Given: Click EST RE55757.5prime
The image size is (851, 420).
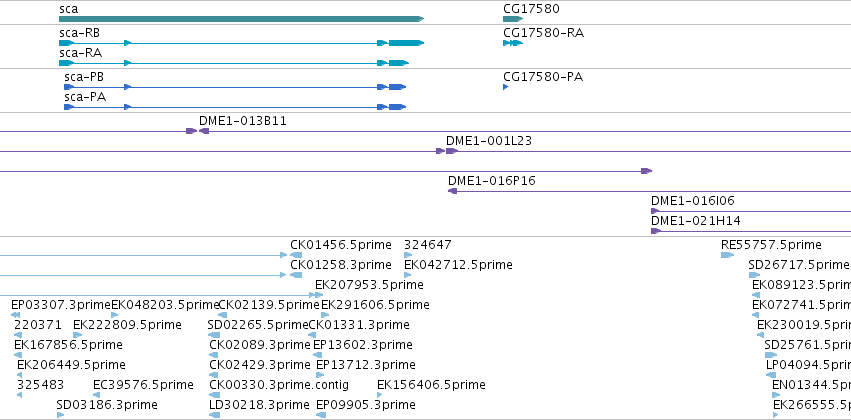Looking at the screenshot, I should click(771, 245).
